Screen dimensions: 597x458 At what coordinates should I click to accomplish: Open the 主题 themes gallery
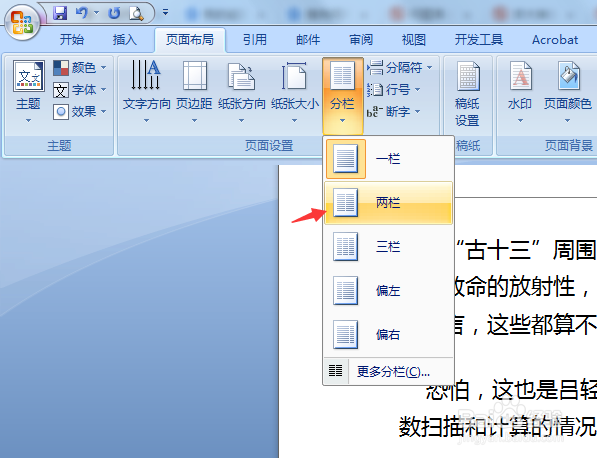(28, 91)
